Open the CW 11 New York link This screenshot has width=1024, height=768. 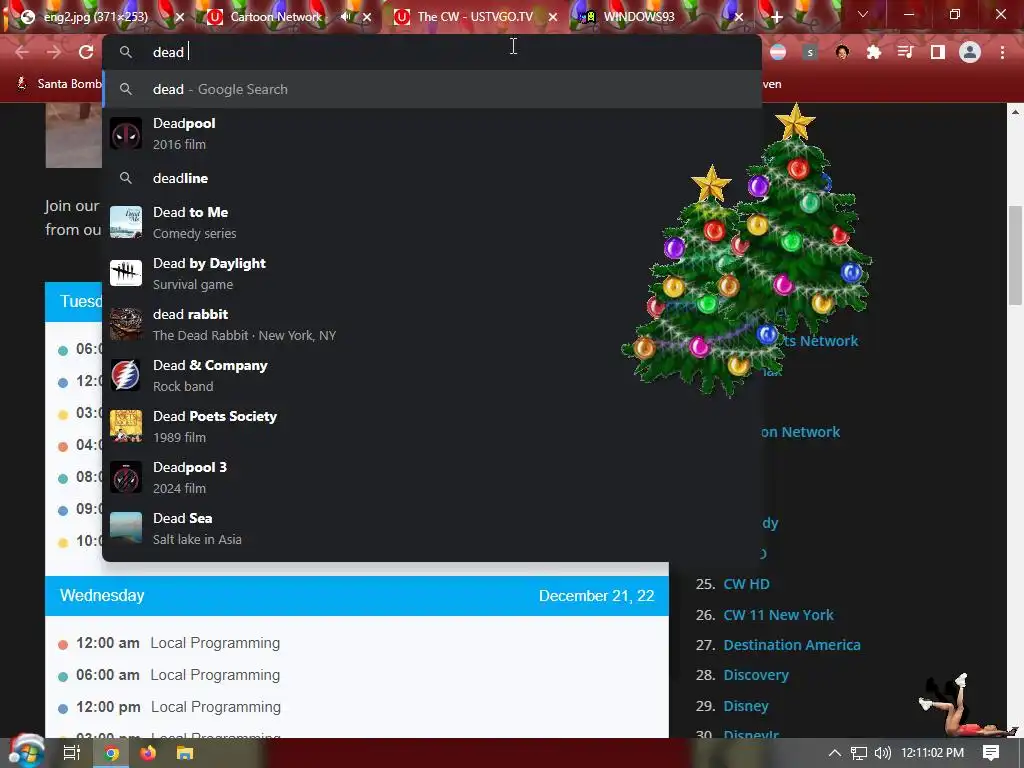coord(778,615)
